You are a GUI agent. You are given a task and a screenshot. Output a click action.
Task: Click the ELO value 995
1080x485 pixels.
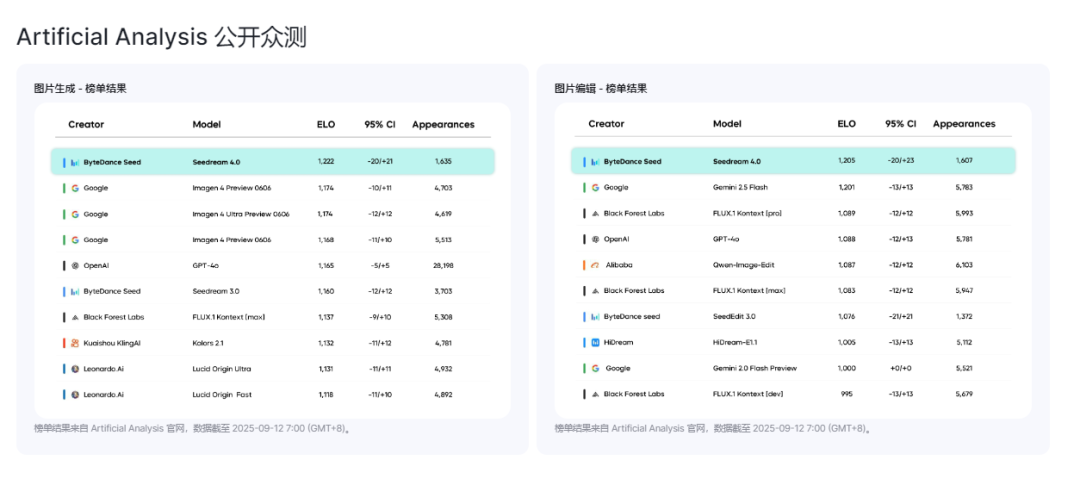(847, 394)
